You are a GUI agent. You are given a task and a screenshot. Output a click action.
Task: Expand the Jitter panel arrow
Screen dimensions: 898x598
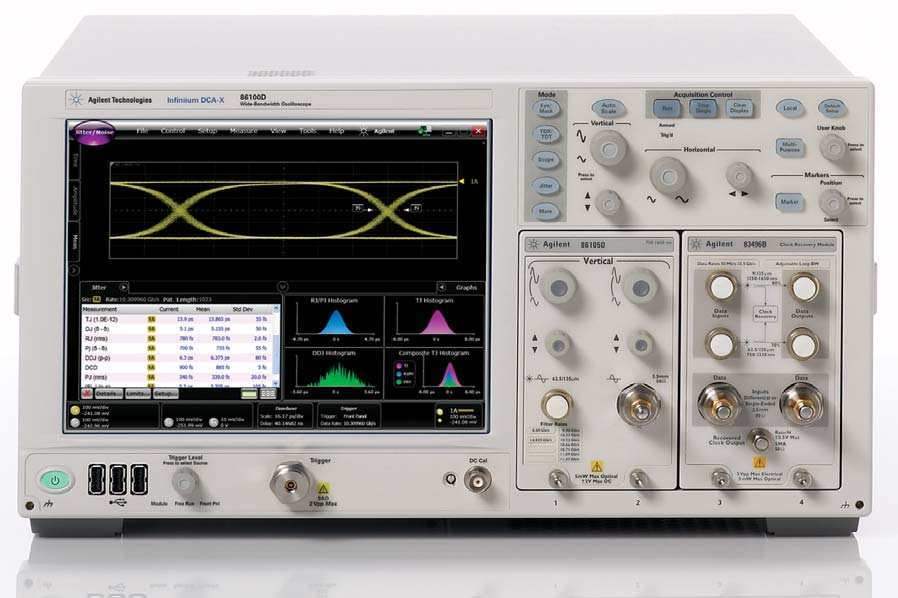point(125,287)
